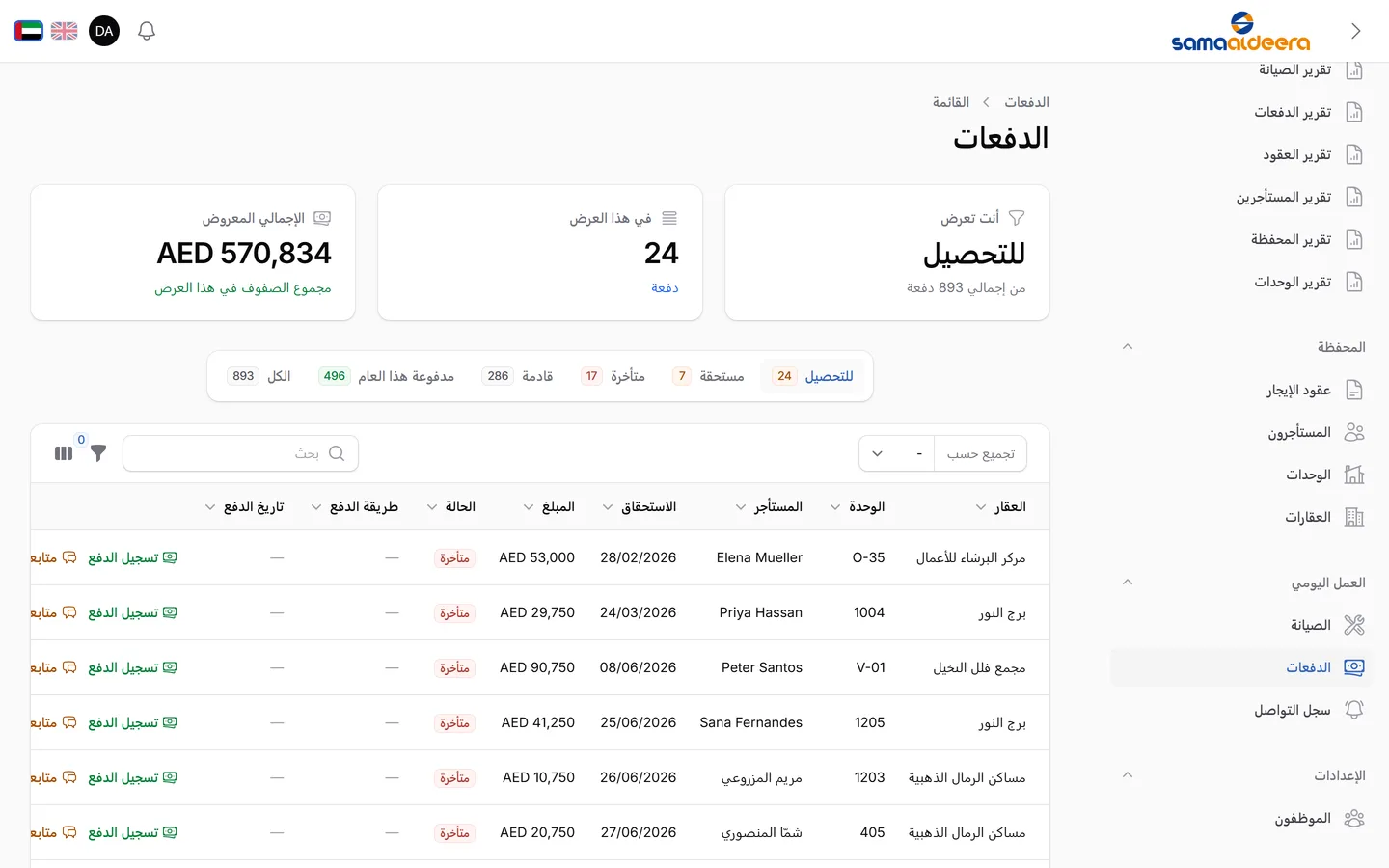Click the عقود الإيجار document icon in sidebar

click(1354, 390)
